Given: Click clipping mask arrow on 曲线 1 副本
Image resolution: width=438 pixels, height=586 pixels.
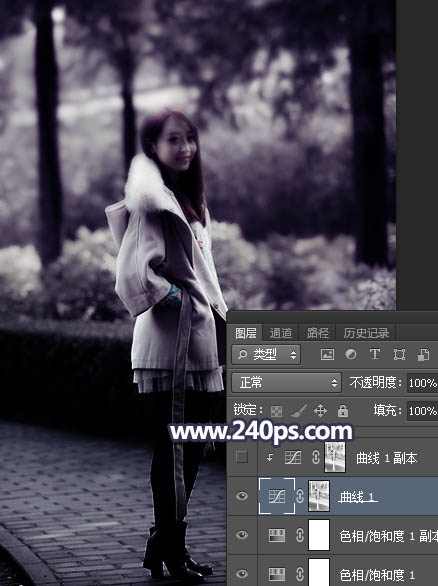Looking at the screenshot, I should (270, 457).
